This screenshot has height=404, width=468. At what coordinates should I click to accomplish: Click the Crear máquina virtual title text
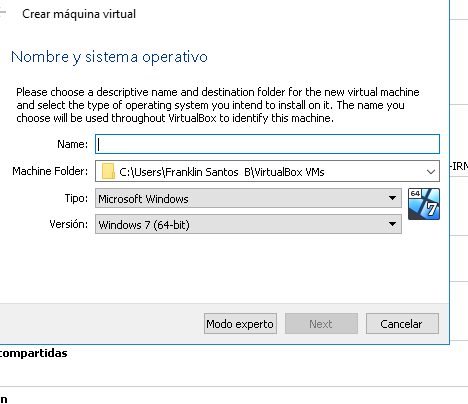(x=79, y=14)
